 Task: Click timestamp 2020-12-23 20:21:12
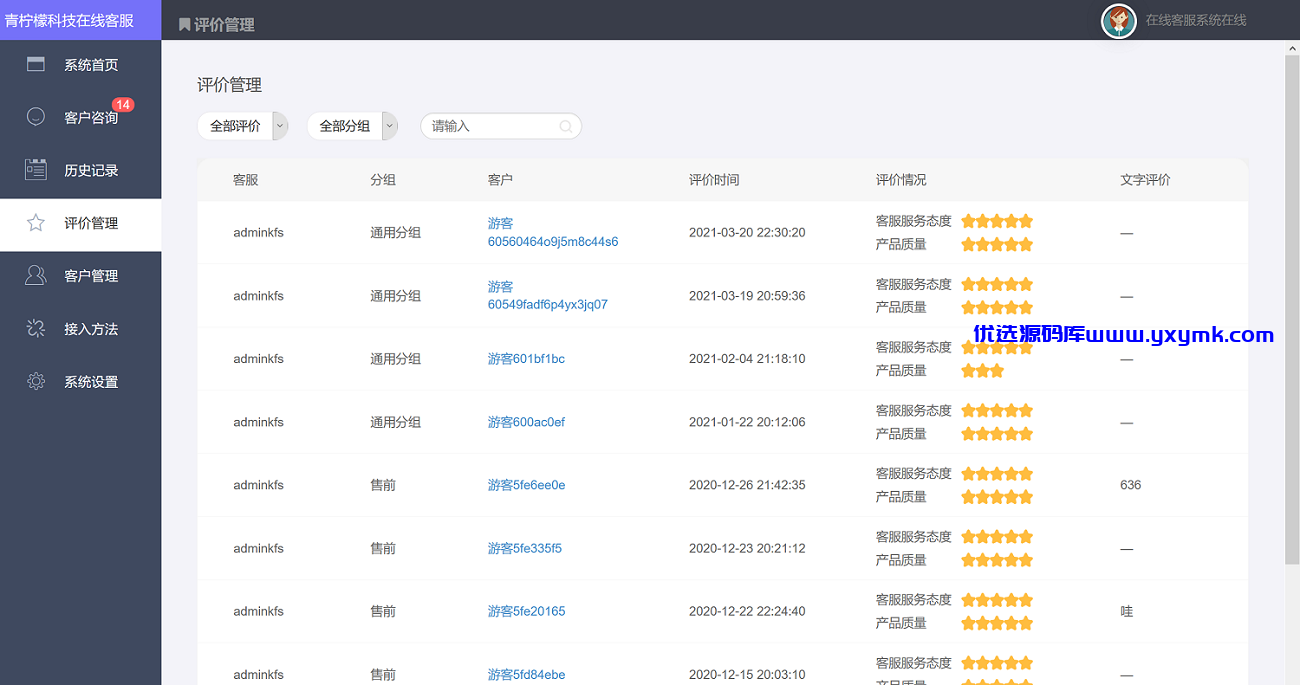747,548
